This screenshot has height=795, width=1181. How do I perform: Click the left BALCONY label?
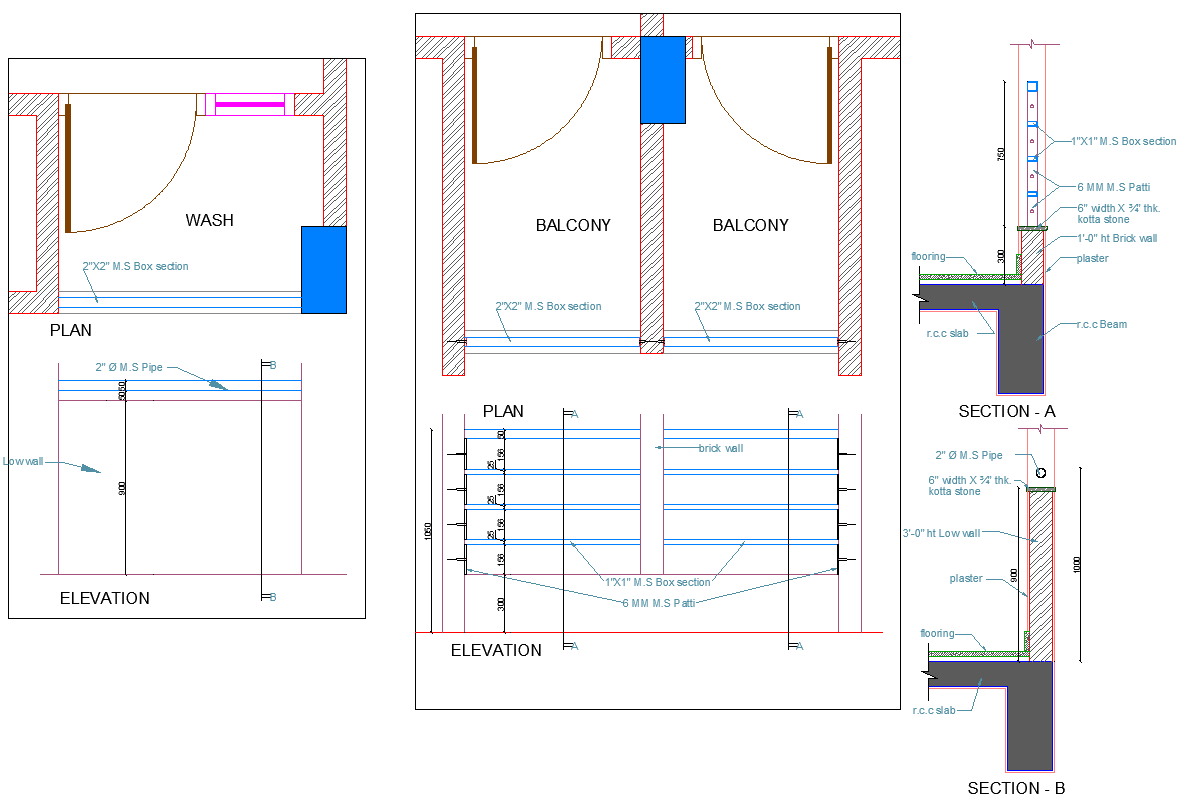(572, 226)
